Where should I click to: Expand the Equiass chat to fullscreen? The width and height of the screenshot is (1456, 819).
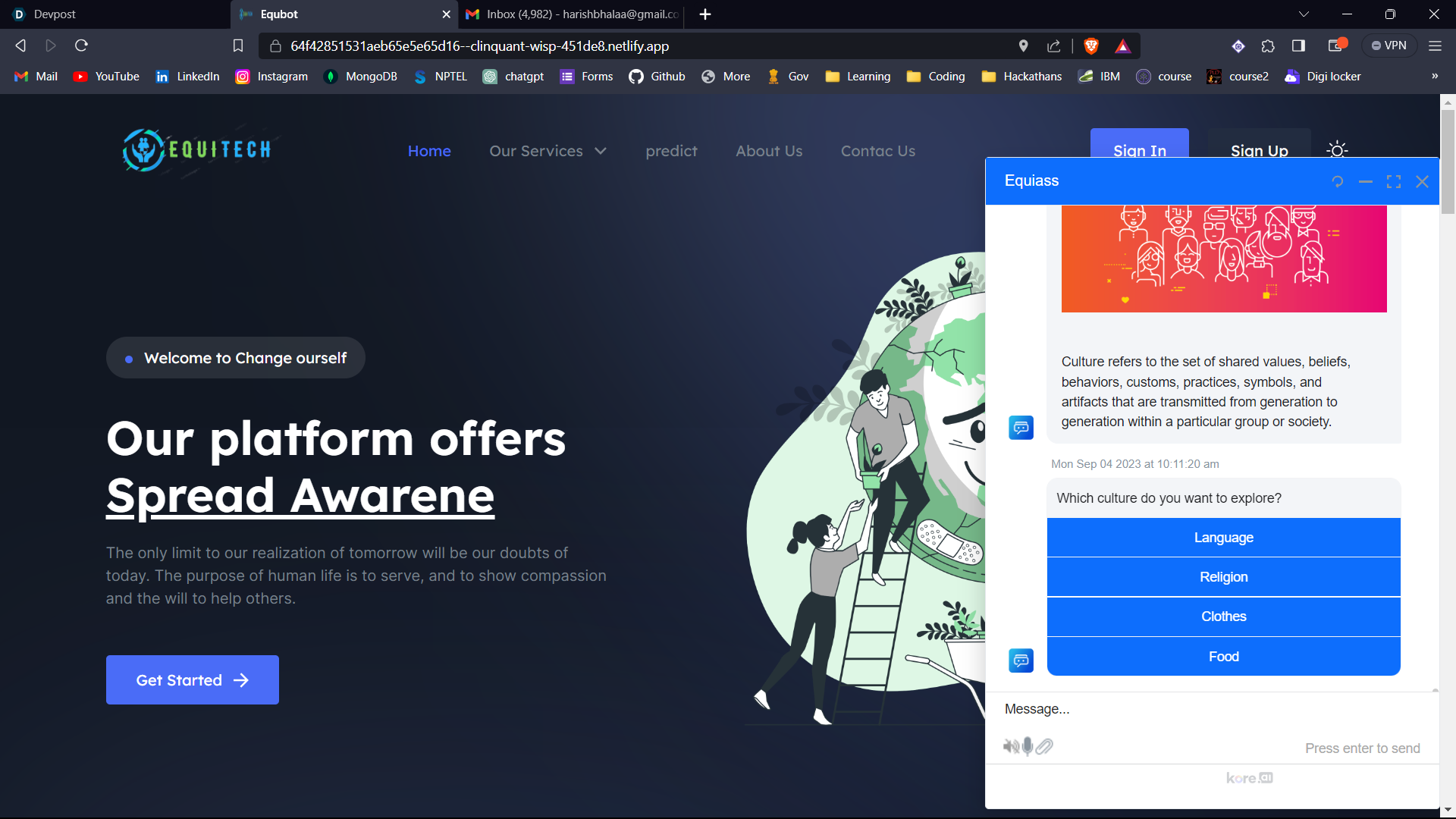pyautogui.click(x=1394, y=182)
